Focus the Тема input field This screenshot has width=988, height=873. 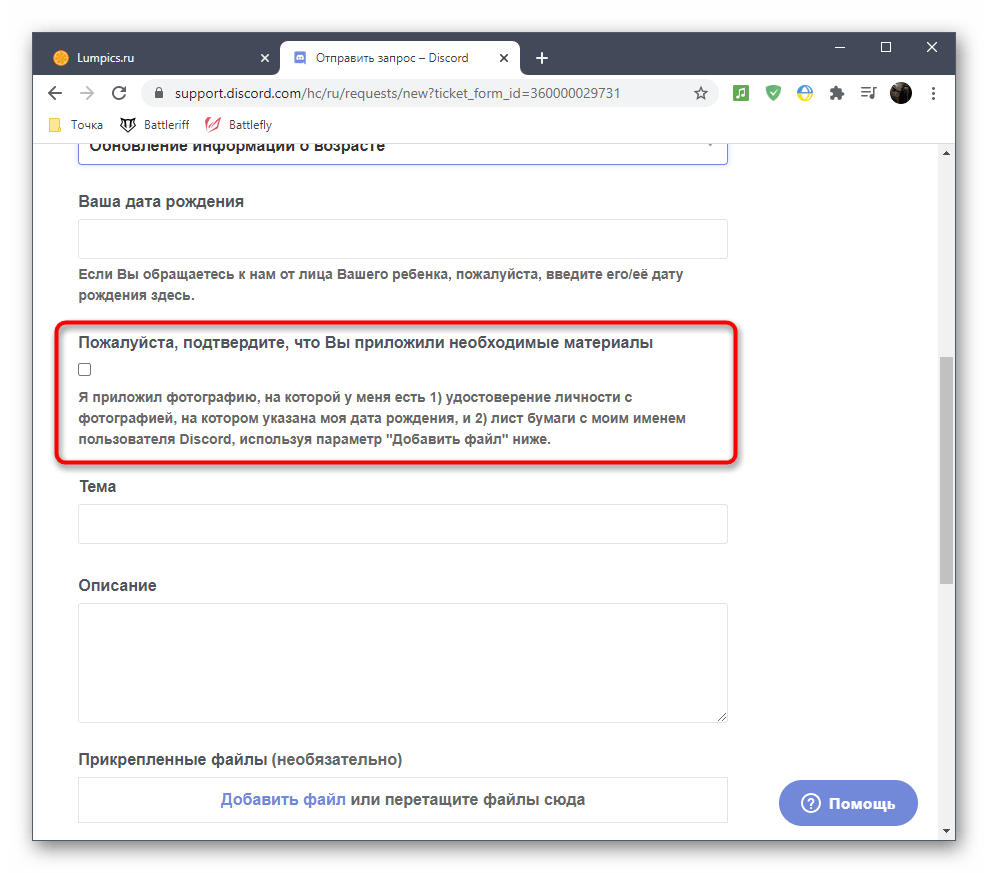pyautogui.click(x=403, y=524)
